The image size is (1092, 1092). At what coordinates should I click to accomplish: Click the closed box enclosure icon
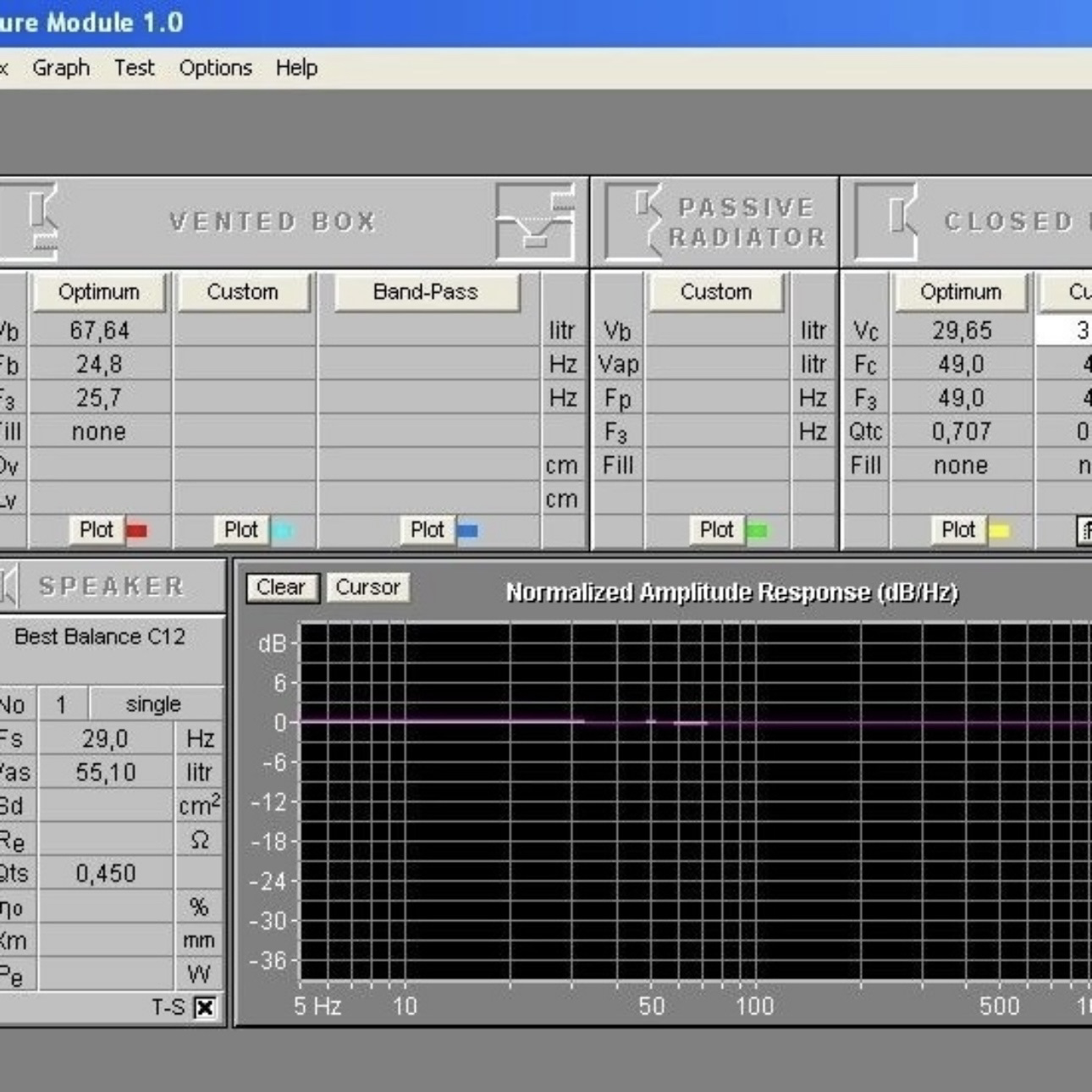click(x=887, y=223)
